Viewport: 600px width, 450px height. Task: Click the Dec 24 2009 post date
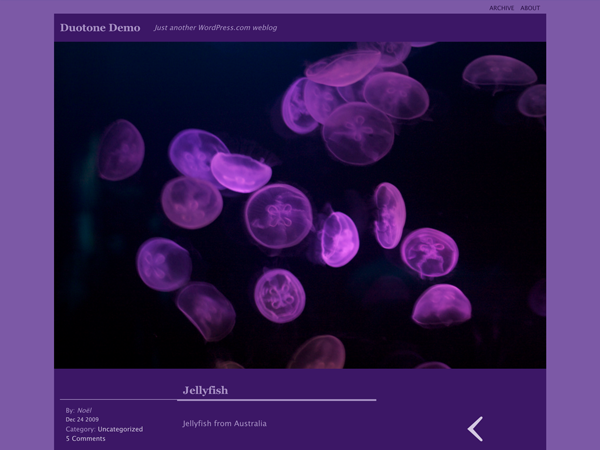pyautogui.click(x=82, y=419)
